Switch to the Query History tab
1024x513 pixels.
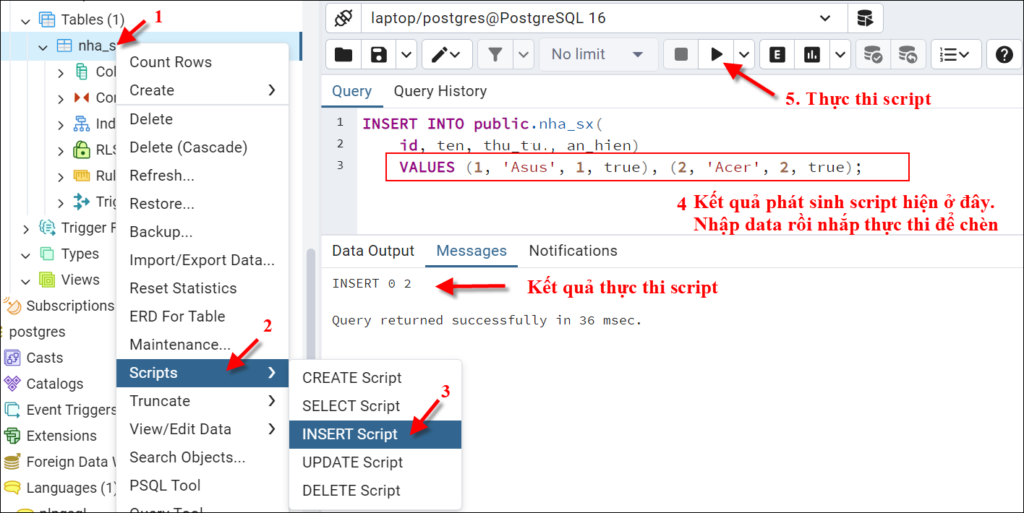point(440,91)
